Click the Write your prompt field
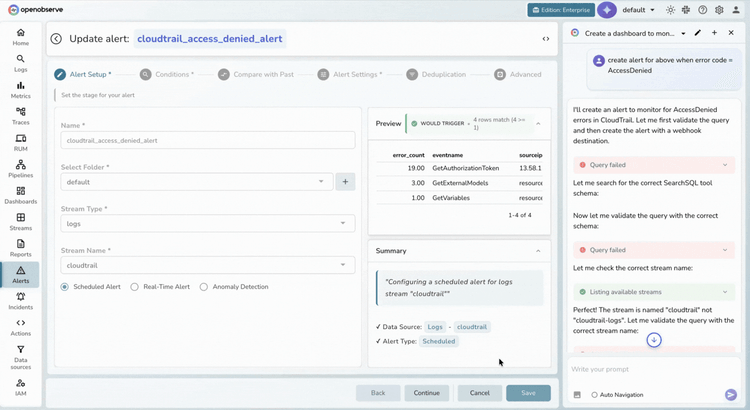 click(654, 369)
